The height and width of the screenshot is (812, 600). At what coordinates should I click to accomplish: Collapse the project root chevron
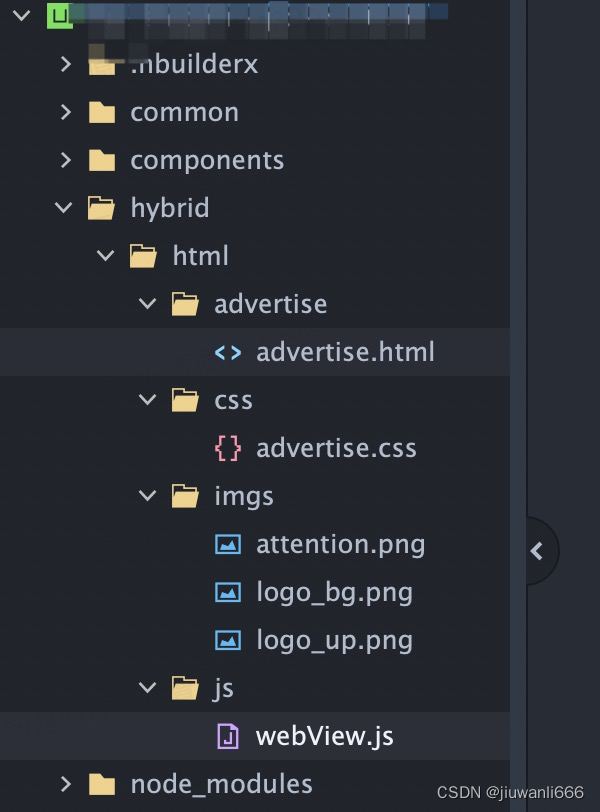(x=22, y=16)
